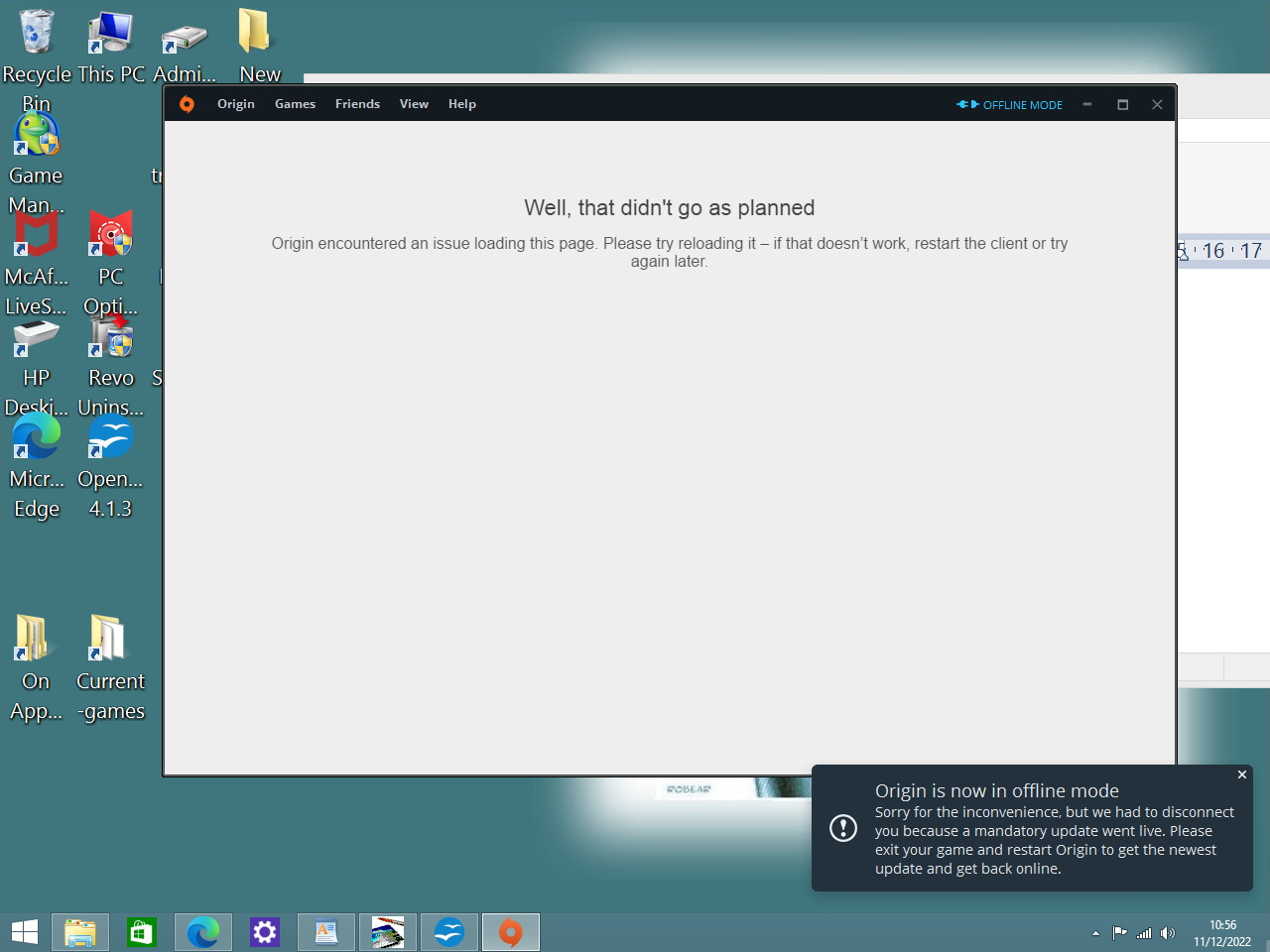Switch to the document editor taskbar button
1270x952 pixels.
point(326,932)
